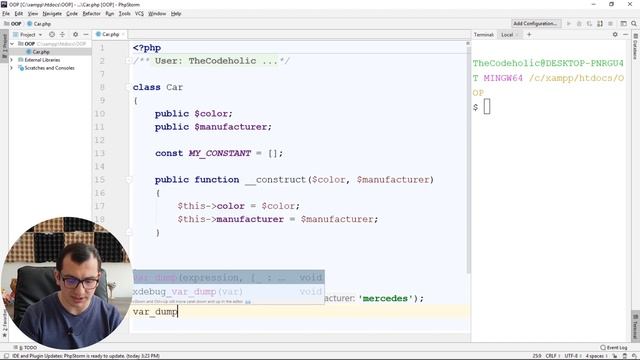Click the layout window icon in toolbar
Viewport: 640px width, 360px height.
coord(623,24)
